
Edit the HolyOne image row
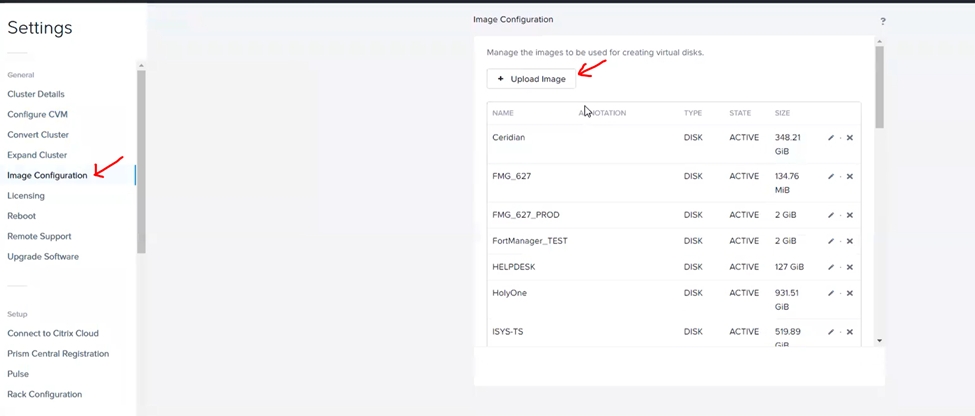pos(831,294)
